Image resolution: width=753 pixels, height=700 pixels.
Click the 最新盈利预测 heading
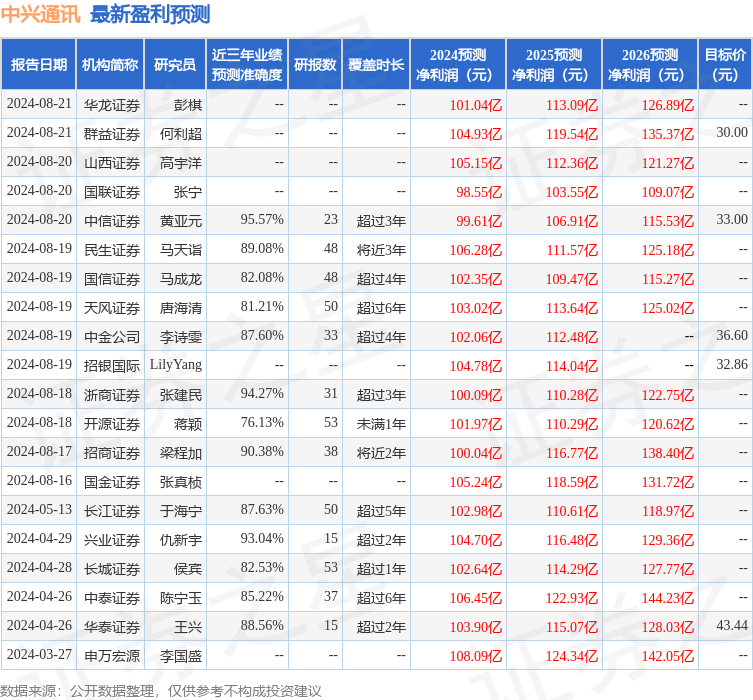(x=150, y=14)
